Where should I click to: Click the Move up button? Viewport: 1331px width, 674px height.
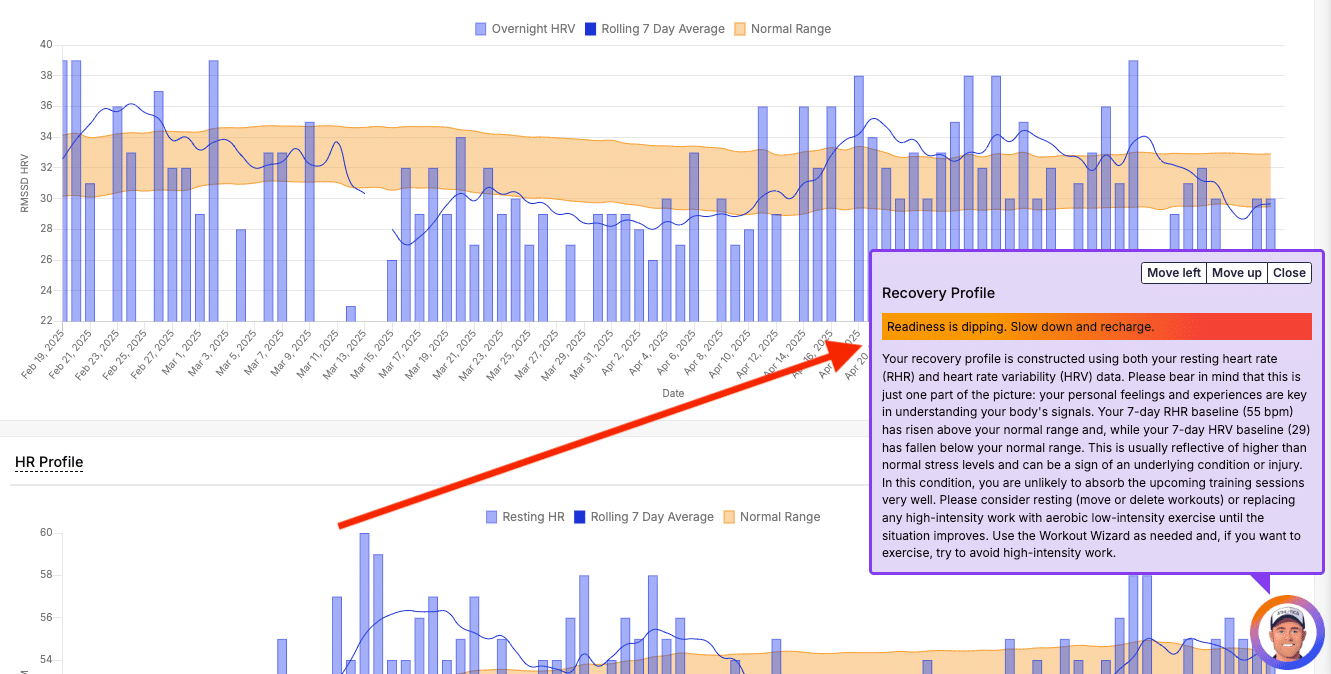pos(1237,273)
